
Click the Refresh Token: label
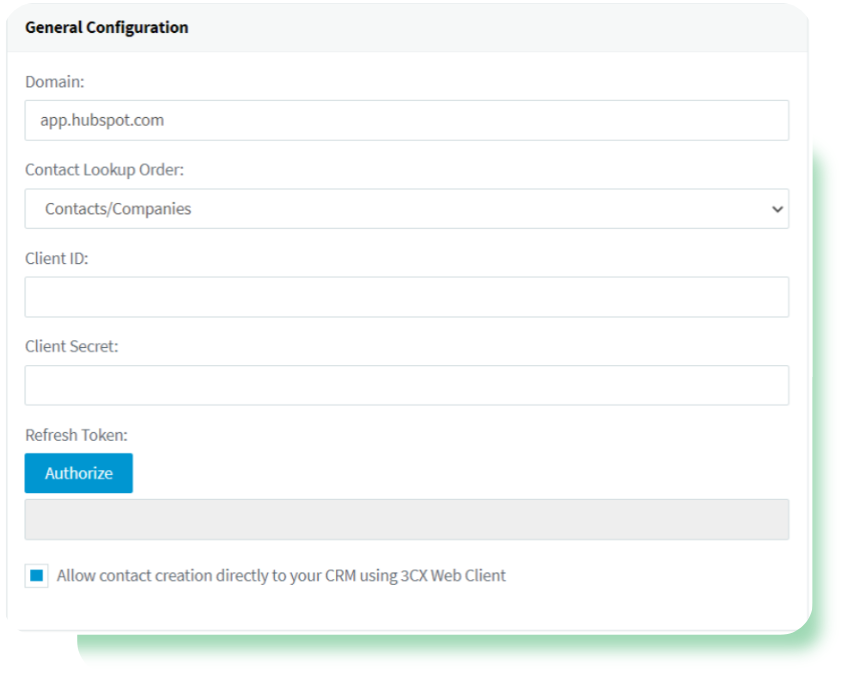tap(76, 435)
